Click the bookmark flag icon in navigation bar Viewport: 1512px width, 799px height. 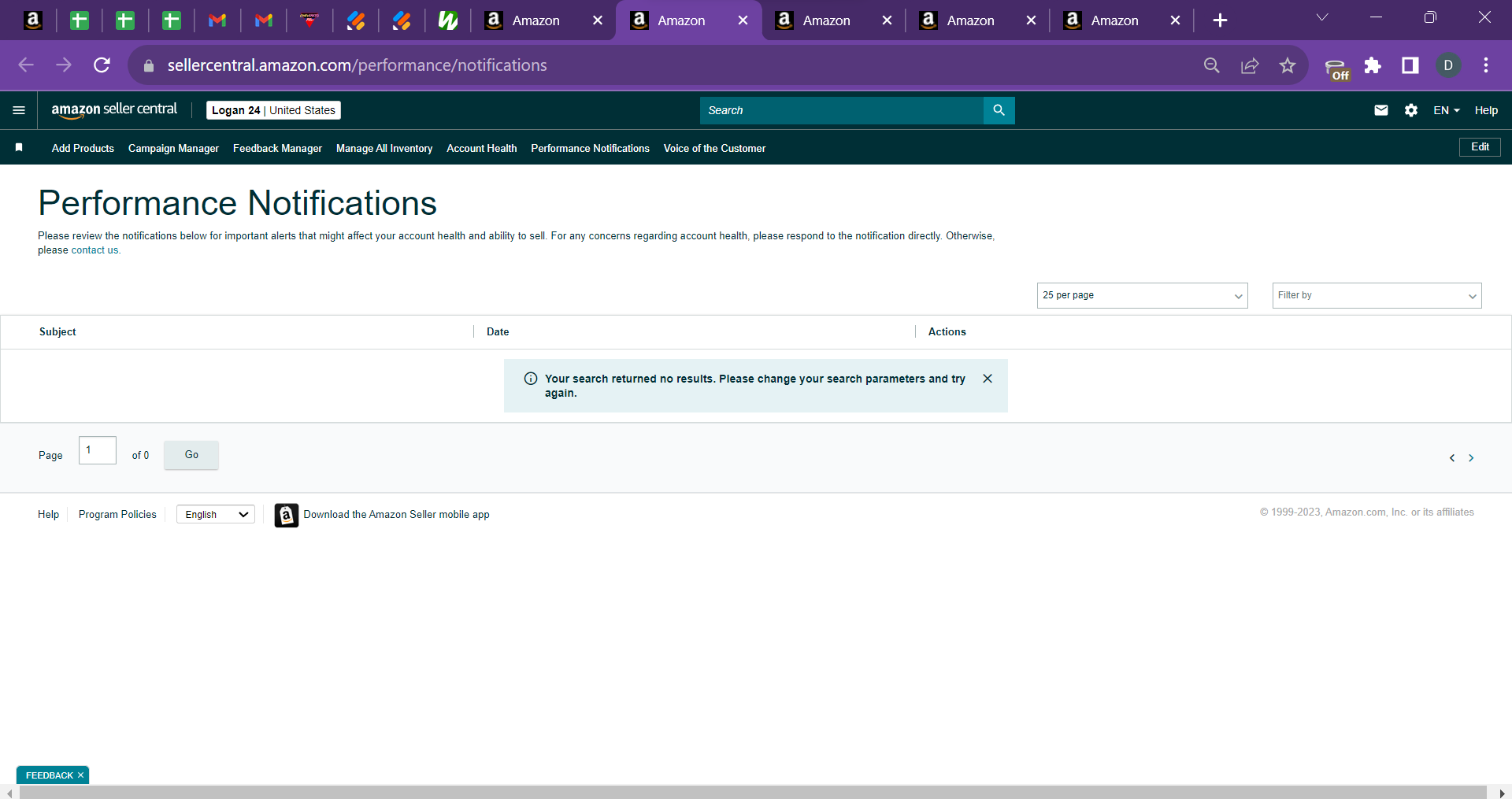coord(19,147)
